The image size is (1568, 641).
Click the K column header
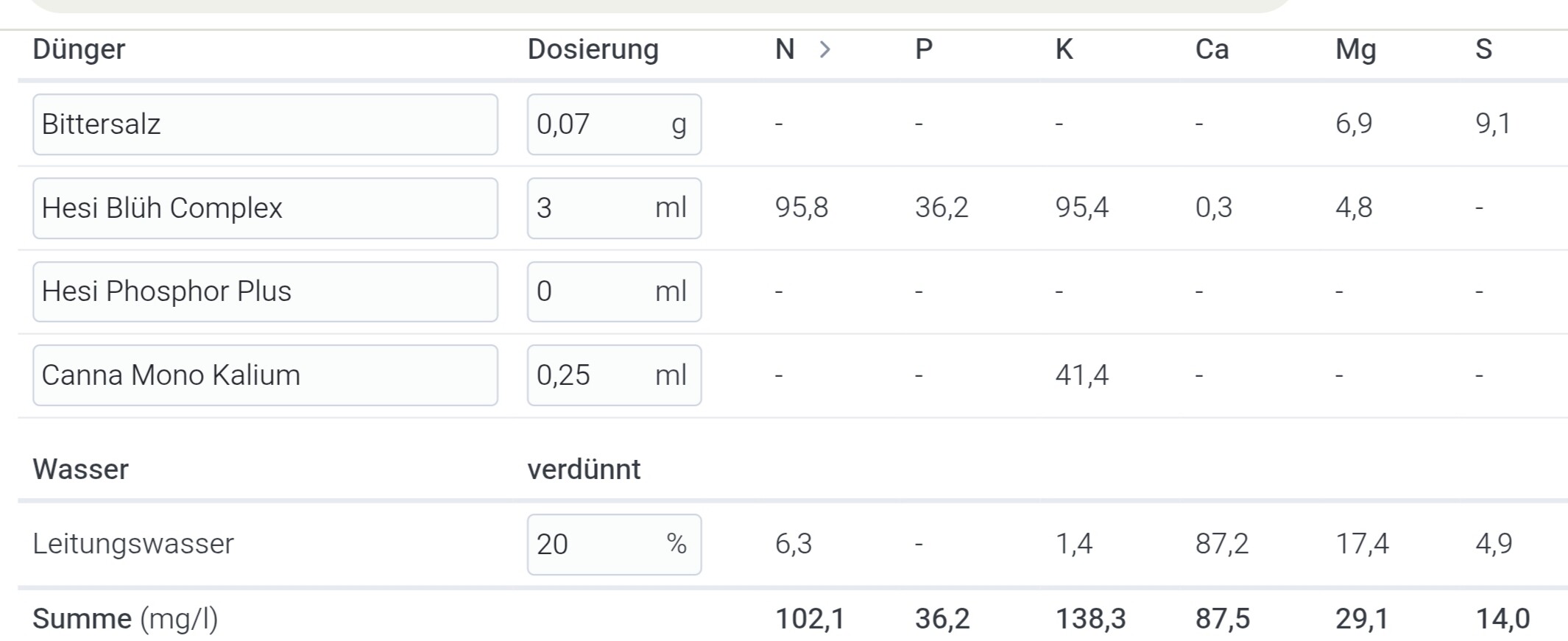(1064, 49)
